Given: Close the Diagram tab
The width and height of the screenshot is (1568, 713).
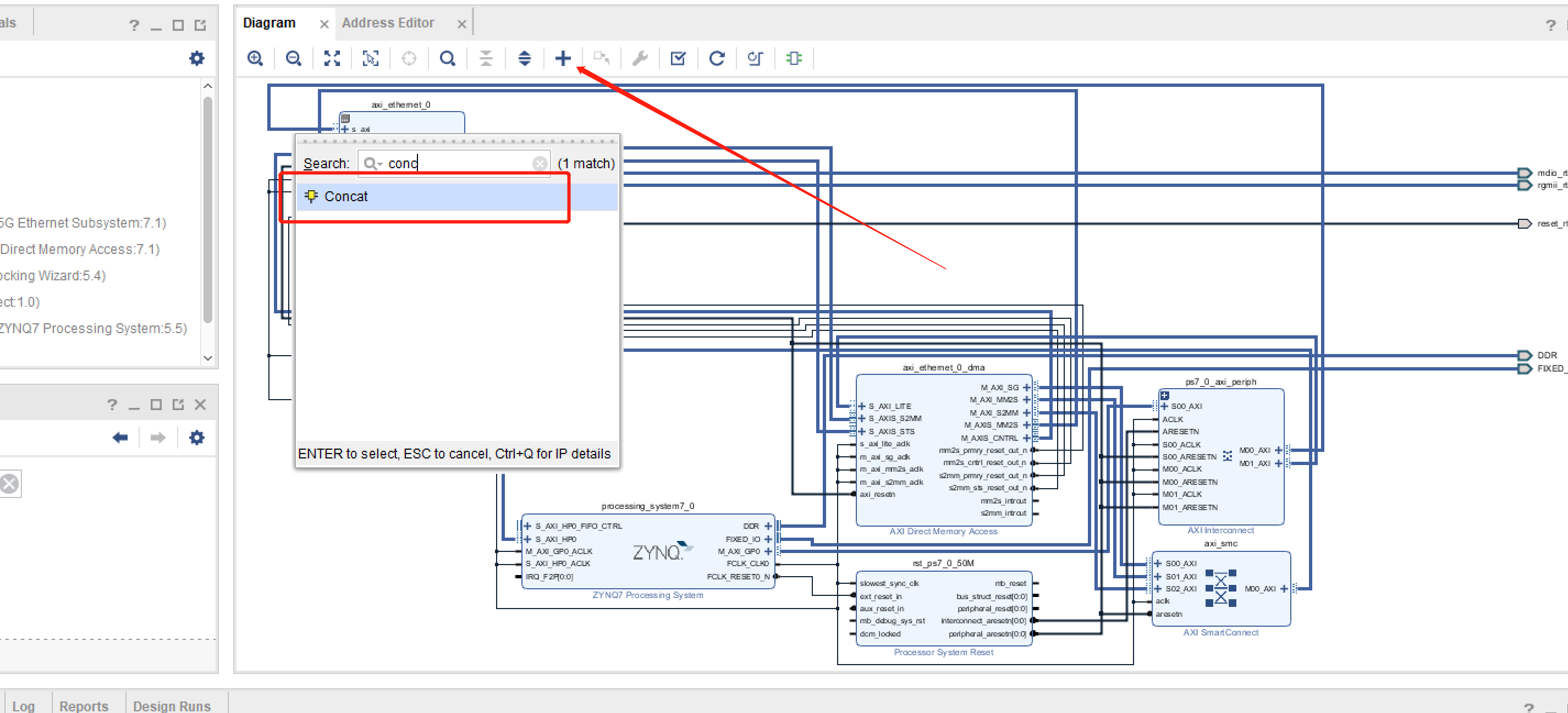Looking at the screenshot, I should pos(324,24).
